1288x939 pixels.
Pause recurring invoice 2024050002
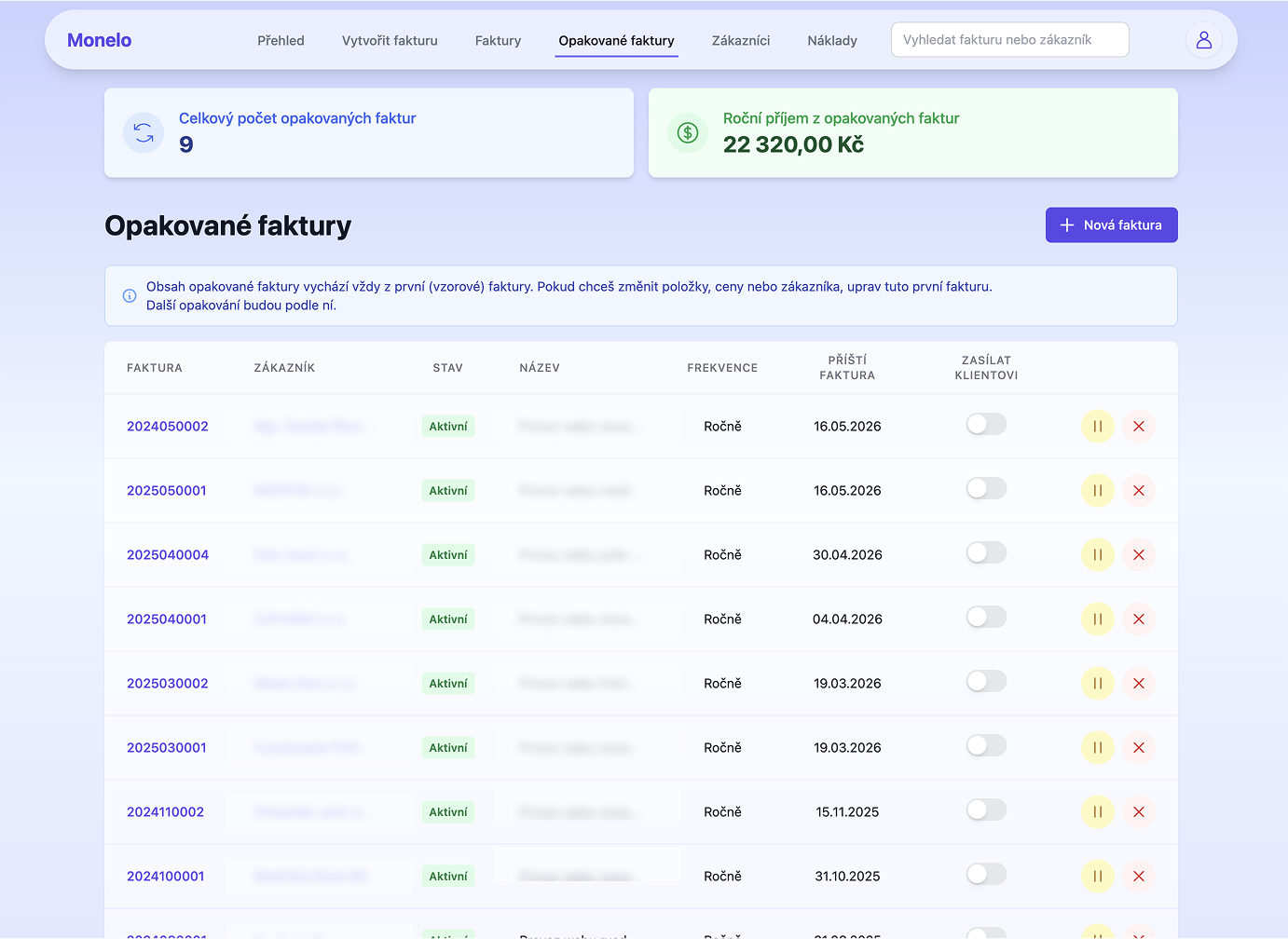(x=1098, y=427)
